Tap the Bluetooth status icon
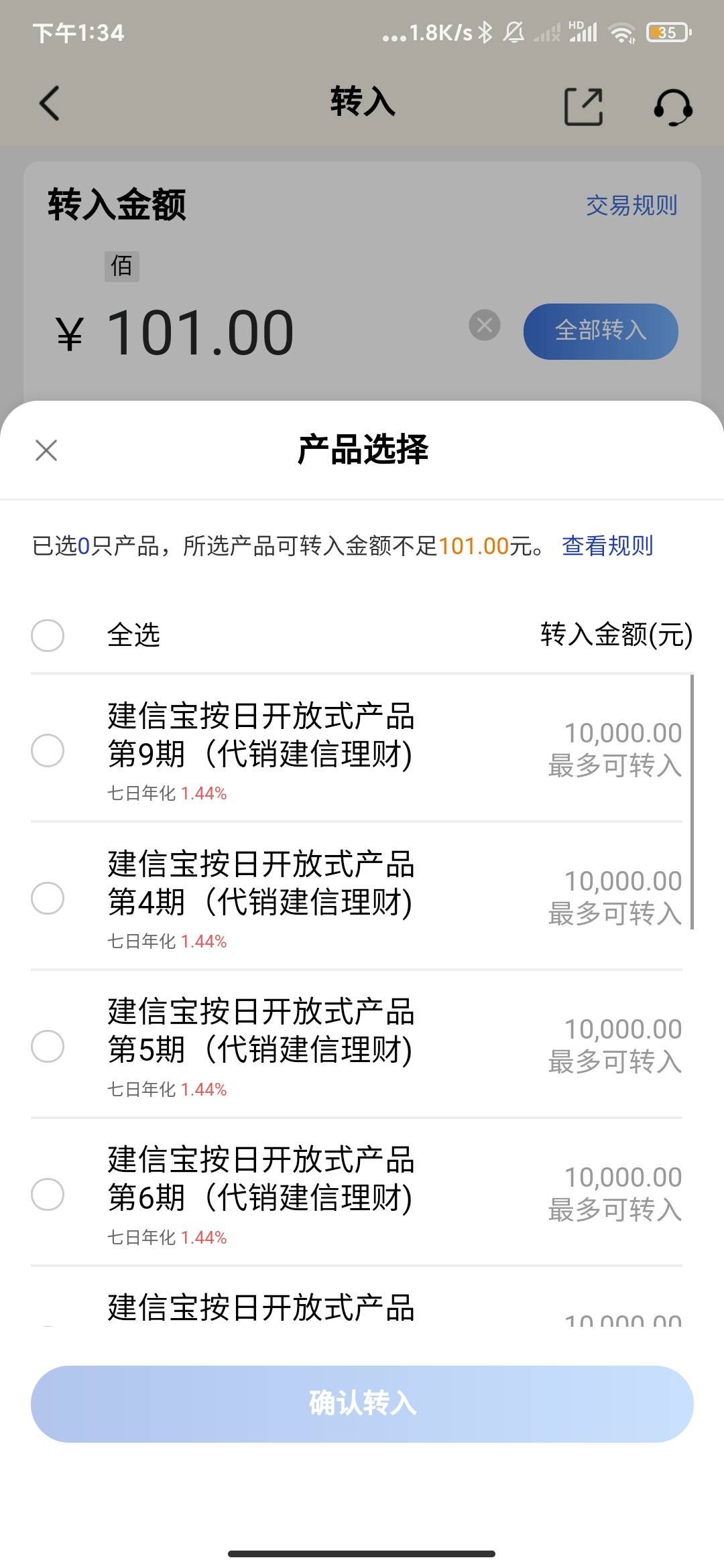This screenshot has height=1568, width=724. click(485, 32)
